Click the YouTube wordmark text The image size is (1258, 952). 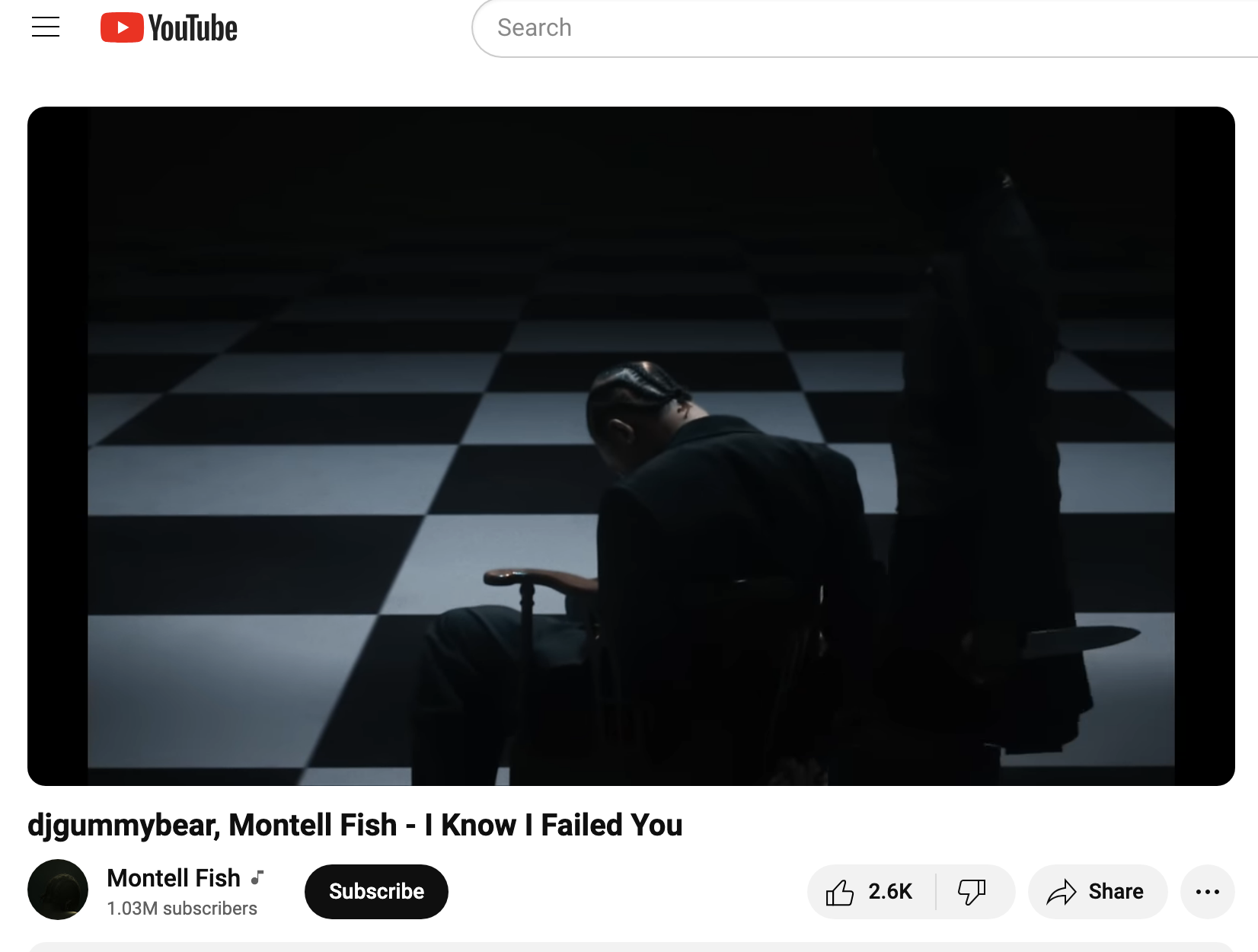click(x=193, y=28)
